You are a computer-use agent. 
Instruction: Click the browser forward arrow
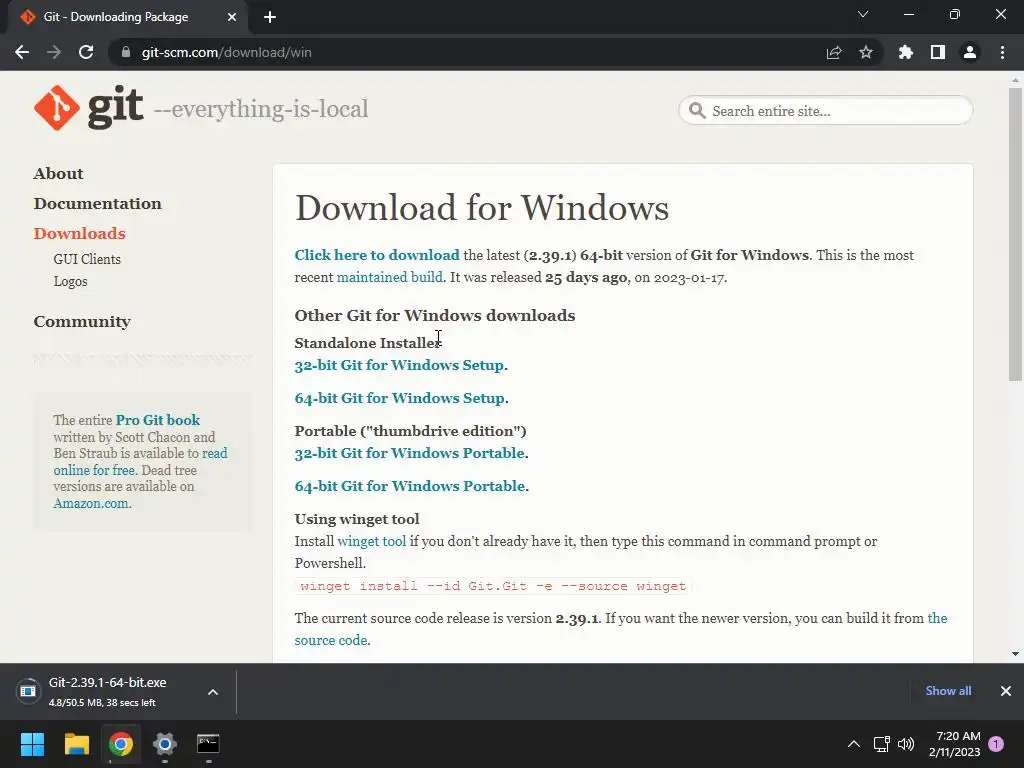click(x=54, y=52)
